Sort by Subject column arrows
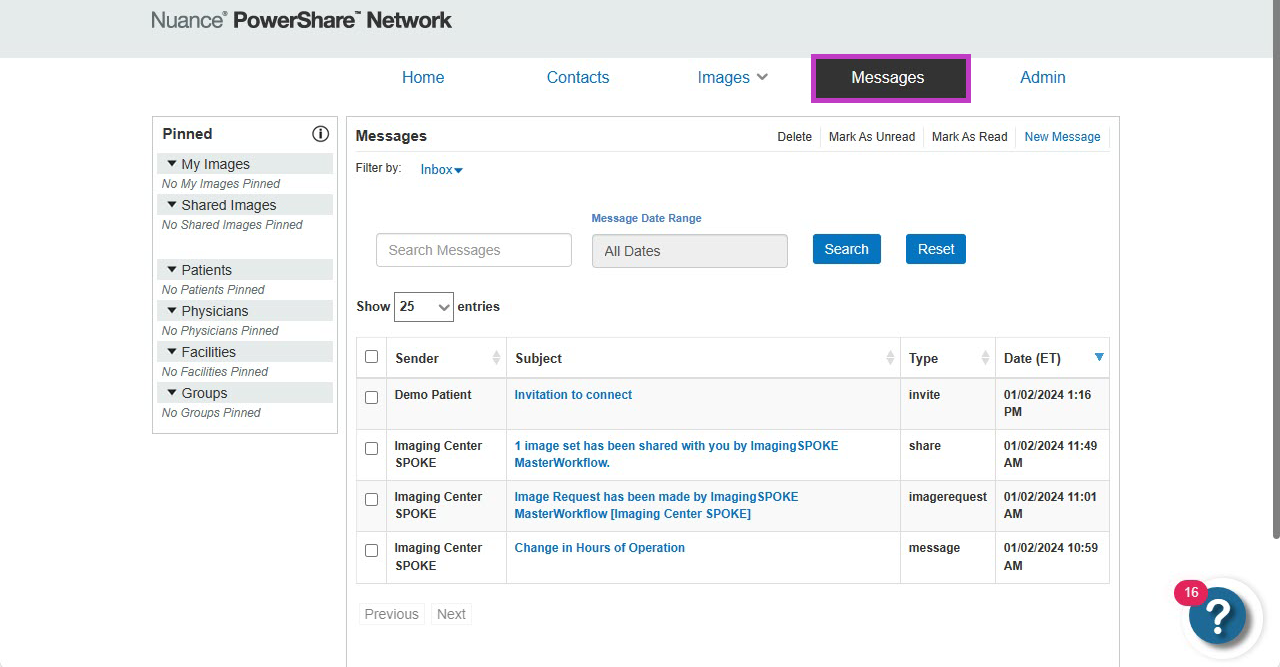1280x667 pixels. tap(890, 358)
